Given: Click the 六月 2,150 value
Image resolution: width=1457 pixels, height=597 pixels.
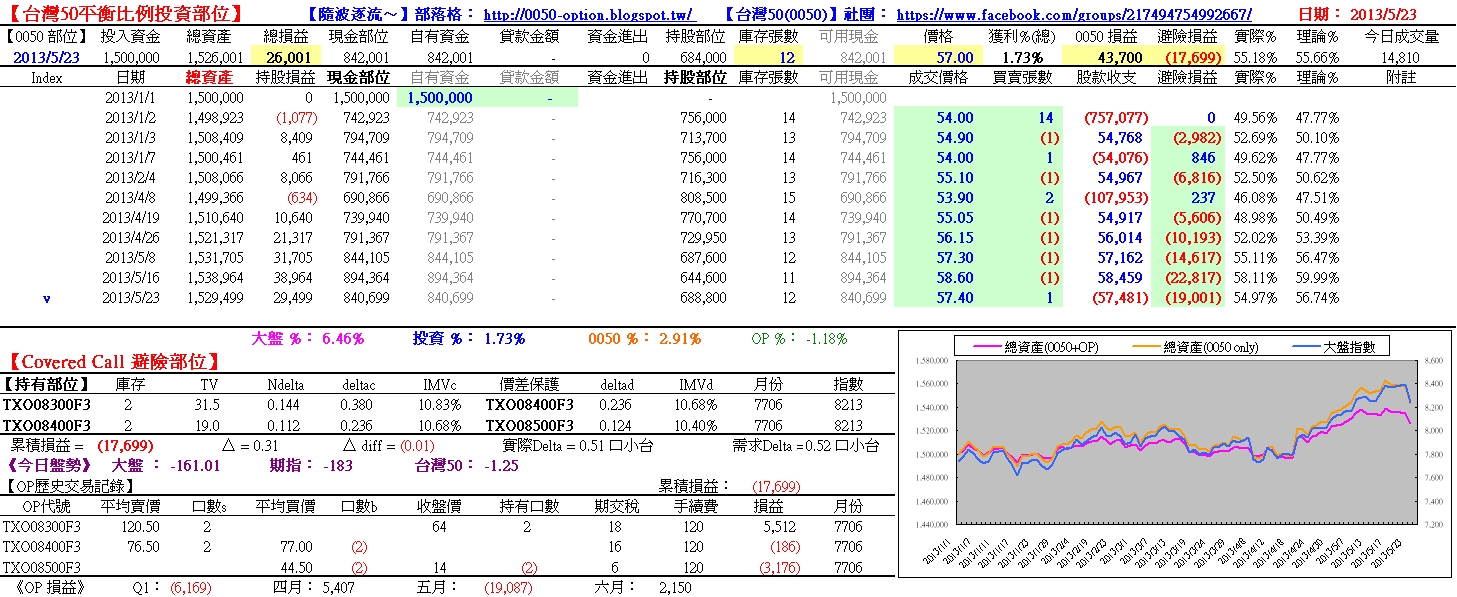Looking at the screenshot, I should pos(644,588).
